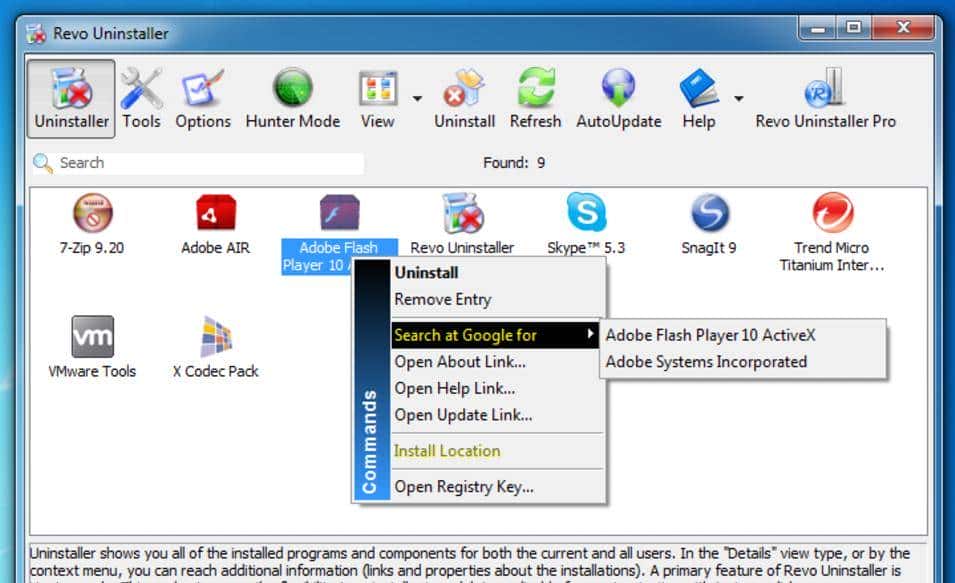Choose Uninstall from context menu

[x=498, y=273]
